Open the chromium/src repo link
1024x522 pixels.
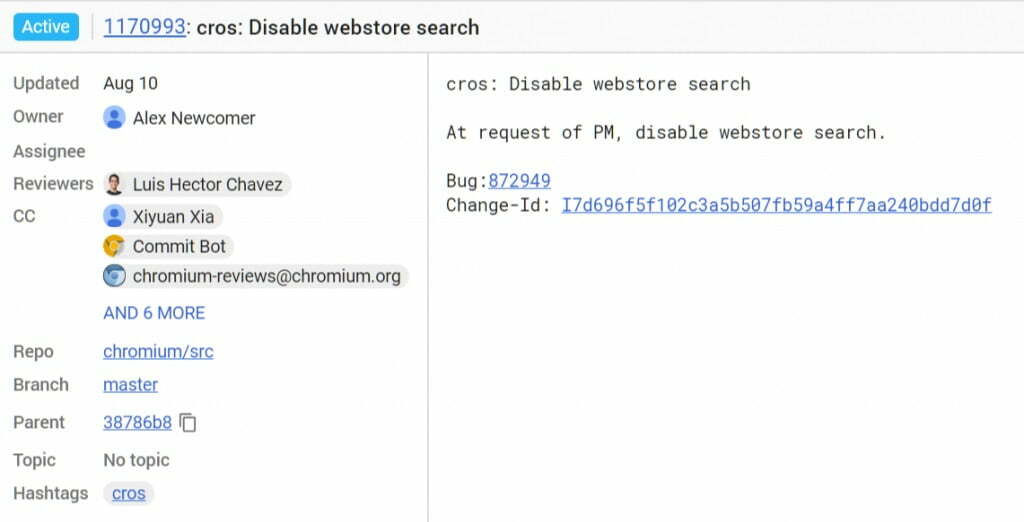[158, 351]
